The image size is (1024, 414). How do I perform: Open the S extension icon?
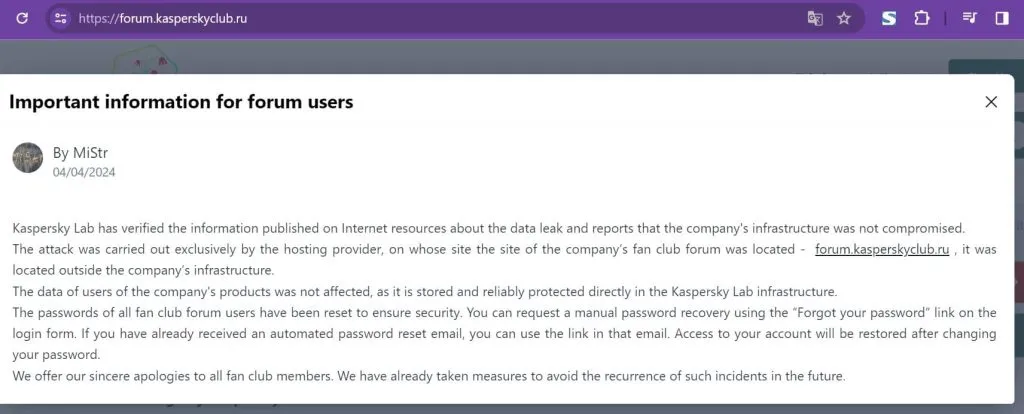(x=888, y=18)
